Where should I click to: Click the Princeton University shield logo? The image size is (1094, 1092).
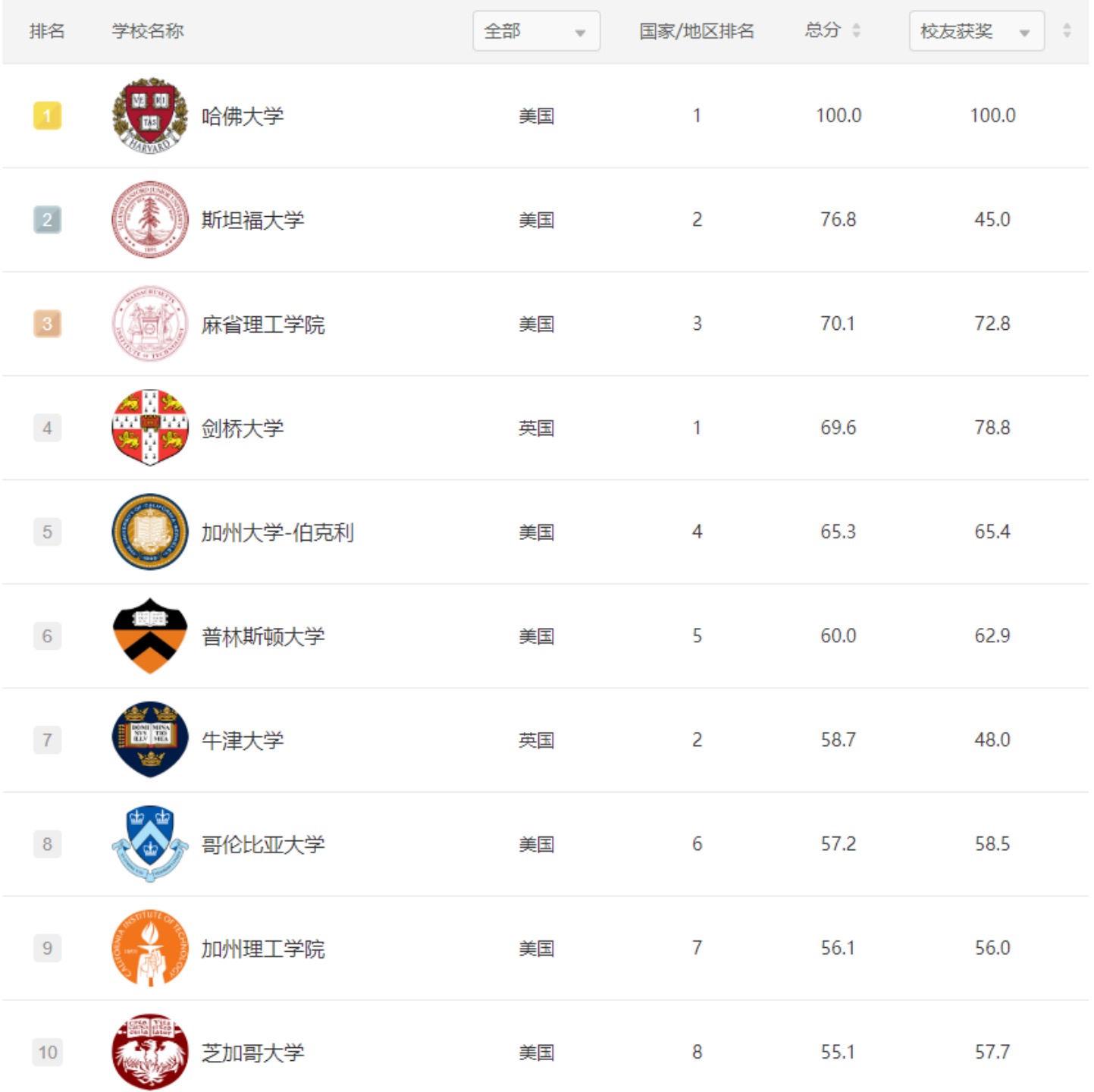coord(150,635)
